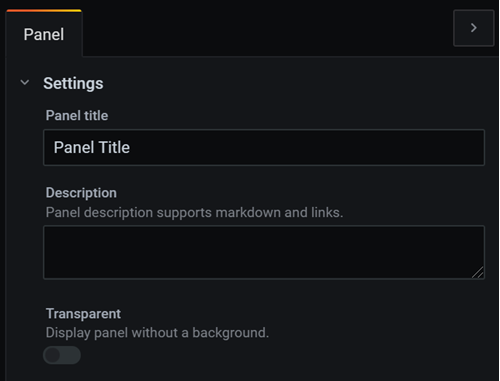Select the Transparent option label
The image size is (500, 381).
pos(83,314)
